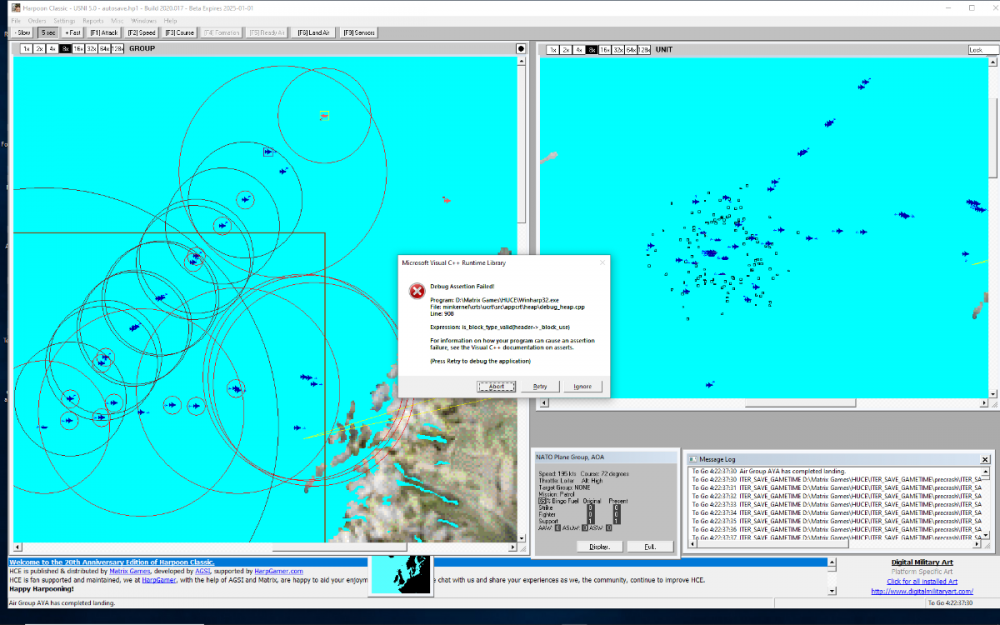Click the Message Log horizontal scrollbar thumb
Viewport: 1000px width, 625px height.
tap(775, 544)
